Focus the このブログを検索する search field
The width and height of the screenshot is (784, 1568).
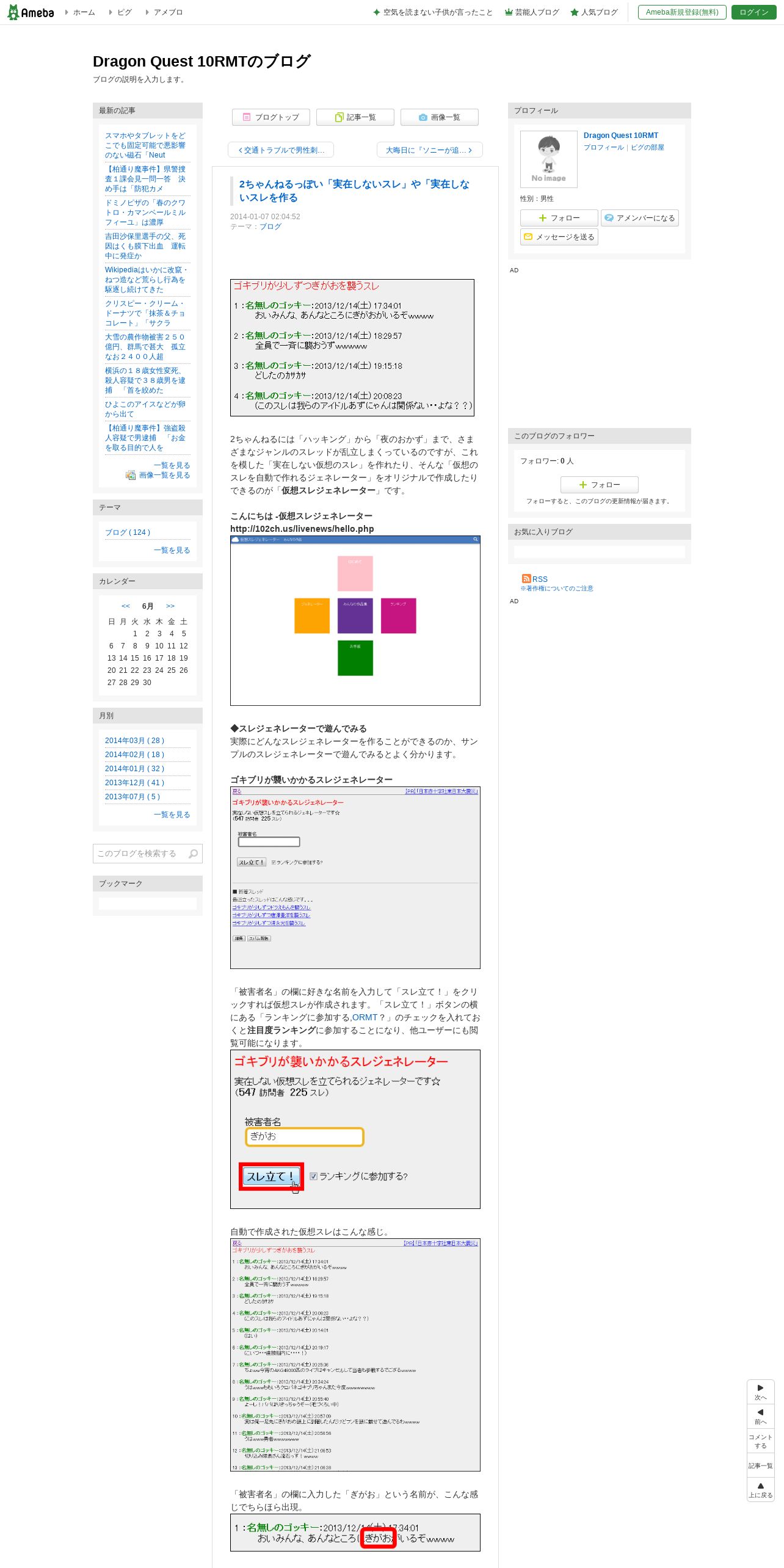click(140, 854)
